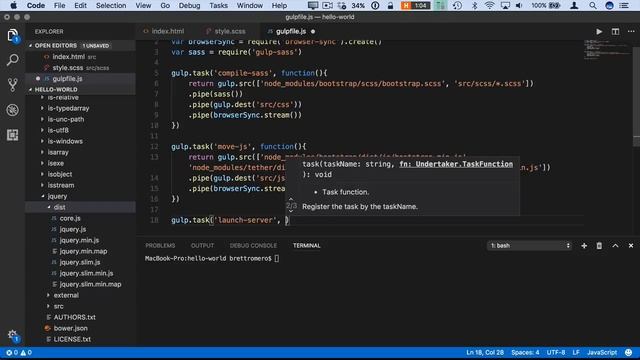
Task: Open the Extensions view
Action: click(x=12, y=135)
